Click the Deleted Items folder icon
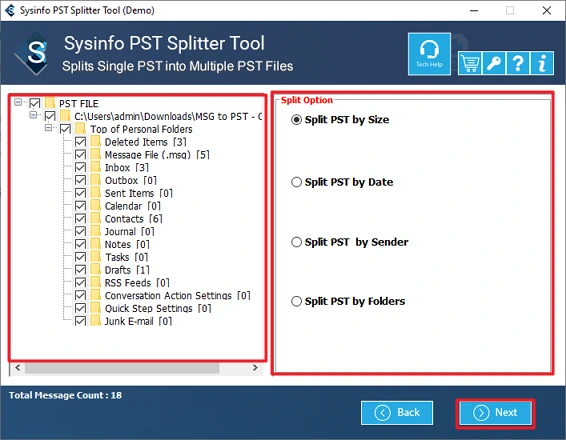 tap(95, 141)
